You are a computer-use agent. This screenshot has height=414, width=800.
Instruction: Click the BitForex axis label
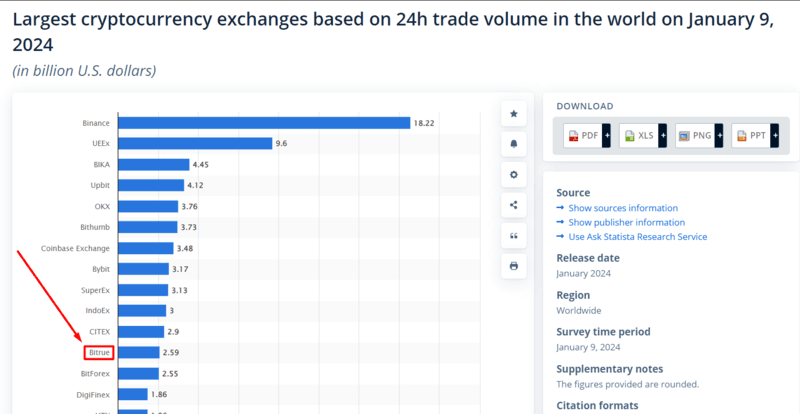tap(95, 373)
